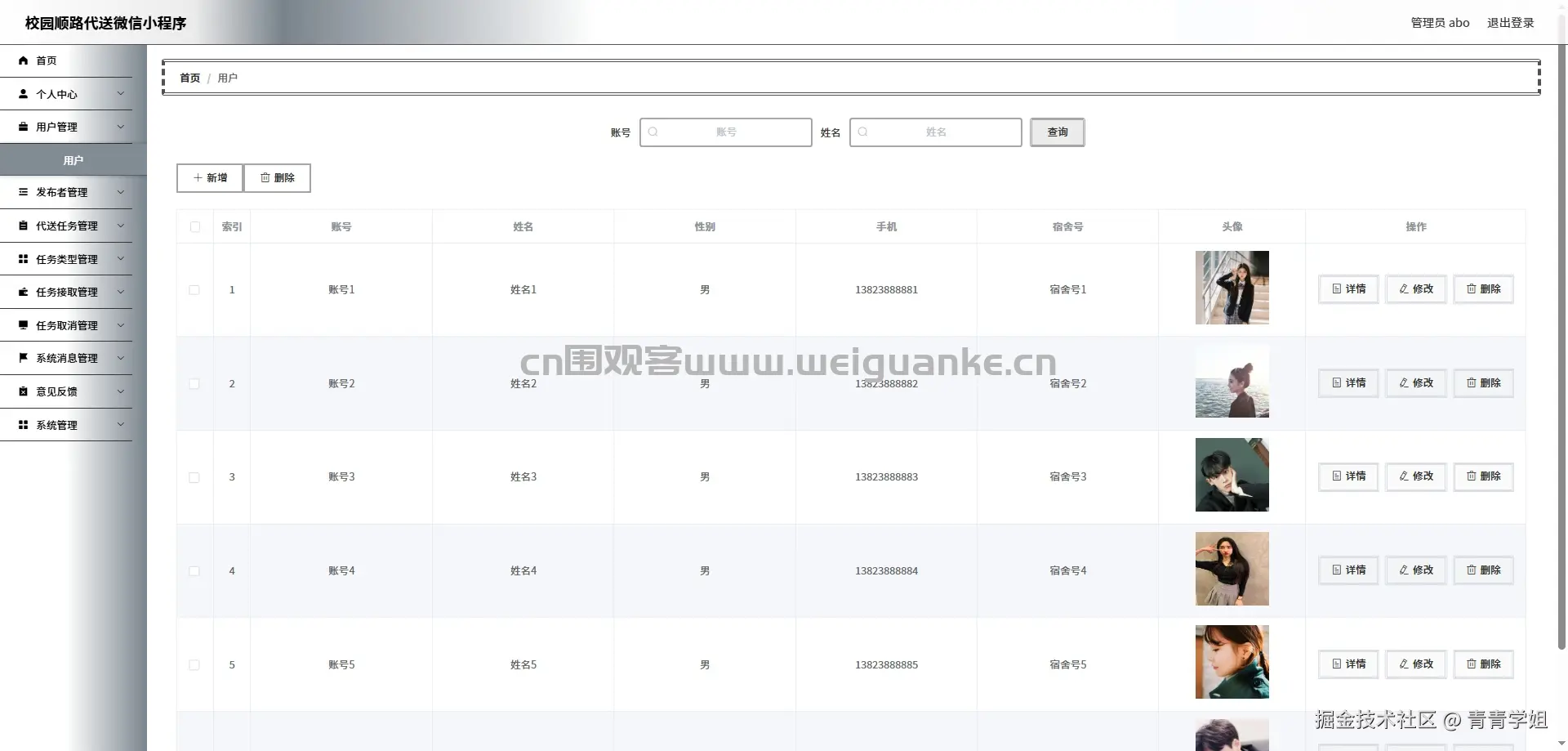Viewport: 1568px width, 751px height.
Task: Click the trash icon on the toolbar 删除 button
Action: point(265,177)
